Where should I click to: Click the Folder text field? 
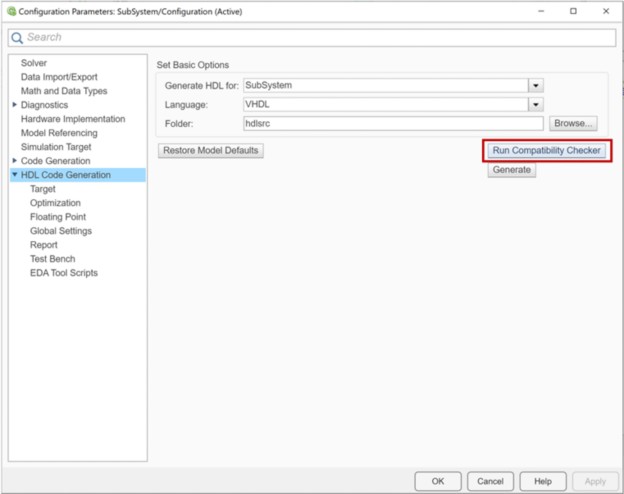click(x=392, y=124)
